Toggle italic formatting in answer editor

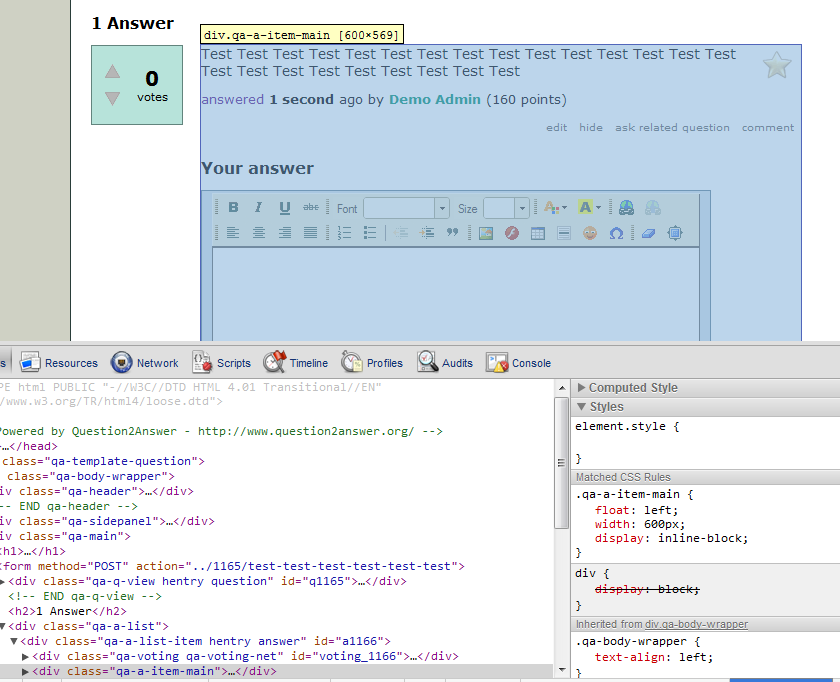tap(258, 208)
